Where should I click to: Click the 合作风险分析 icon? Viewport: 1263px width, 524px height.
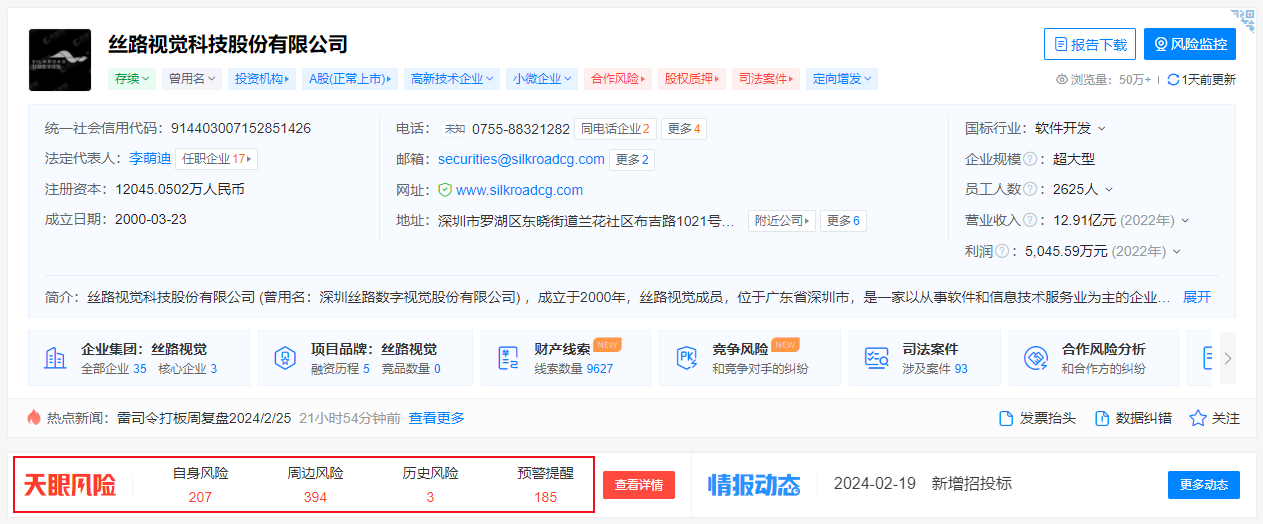point(1035,358)
